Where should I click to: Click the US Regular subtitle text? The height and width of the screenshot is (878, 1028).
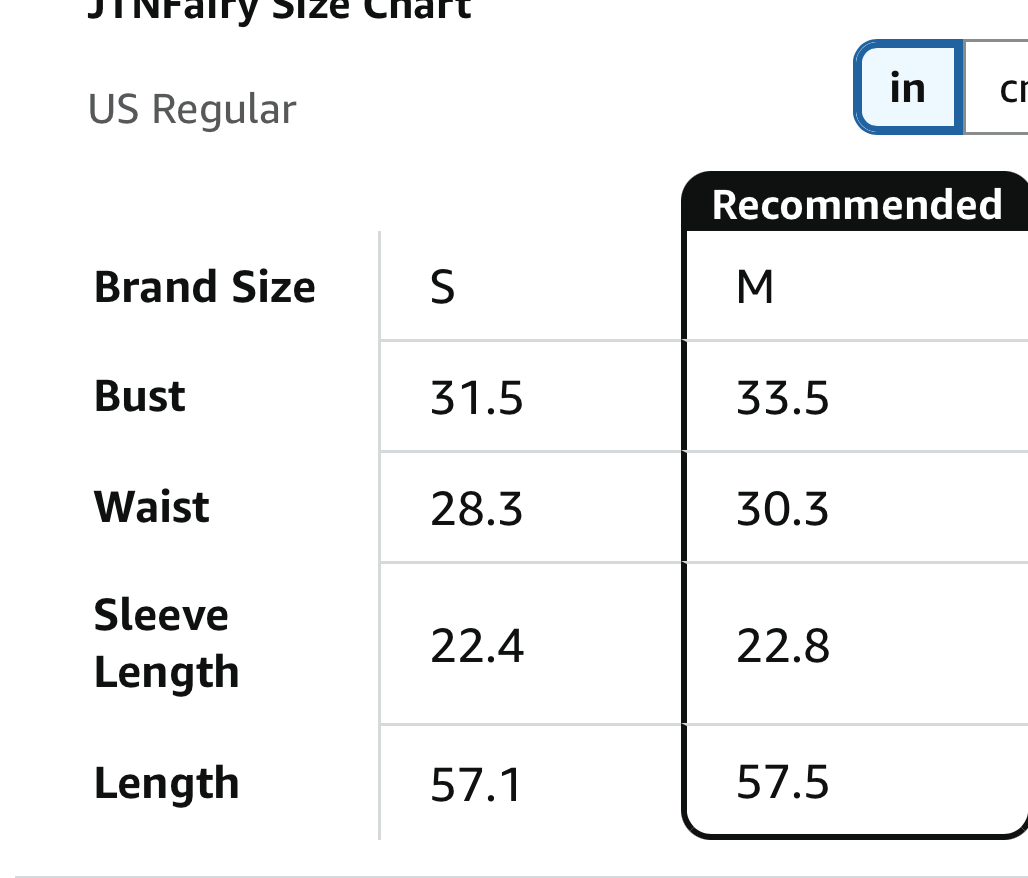coord(192,109)
